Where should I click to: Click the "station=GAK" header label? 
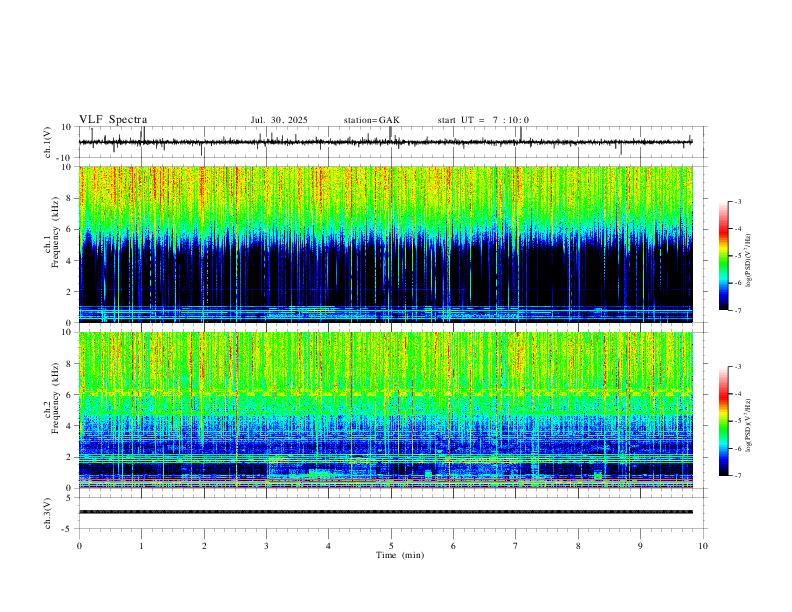coord(371,120)
